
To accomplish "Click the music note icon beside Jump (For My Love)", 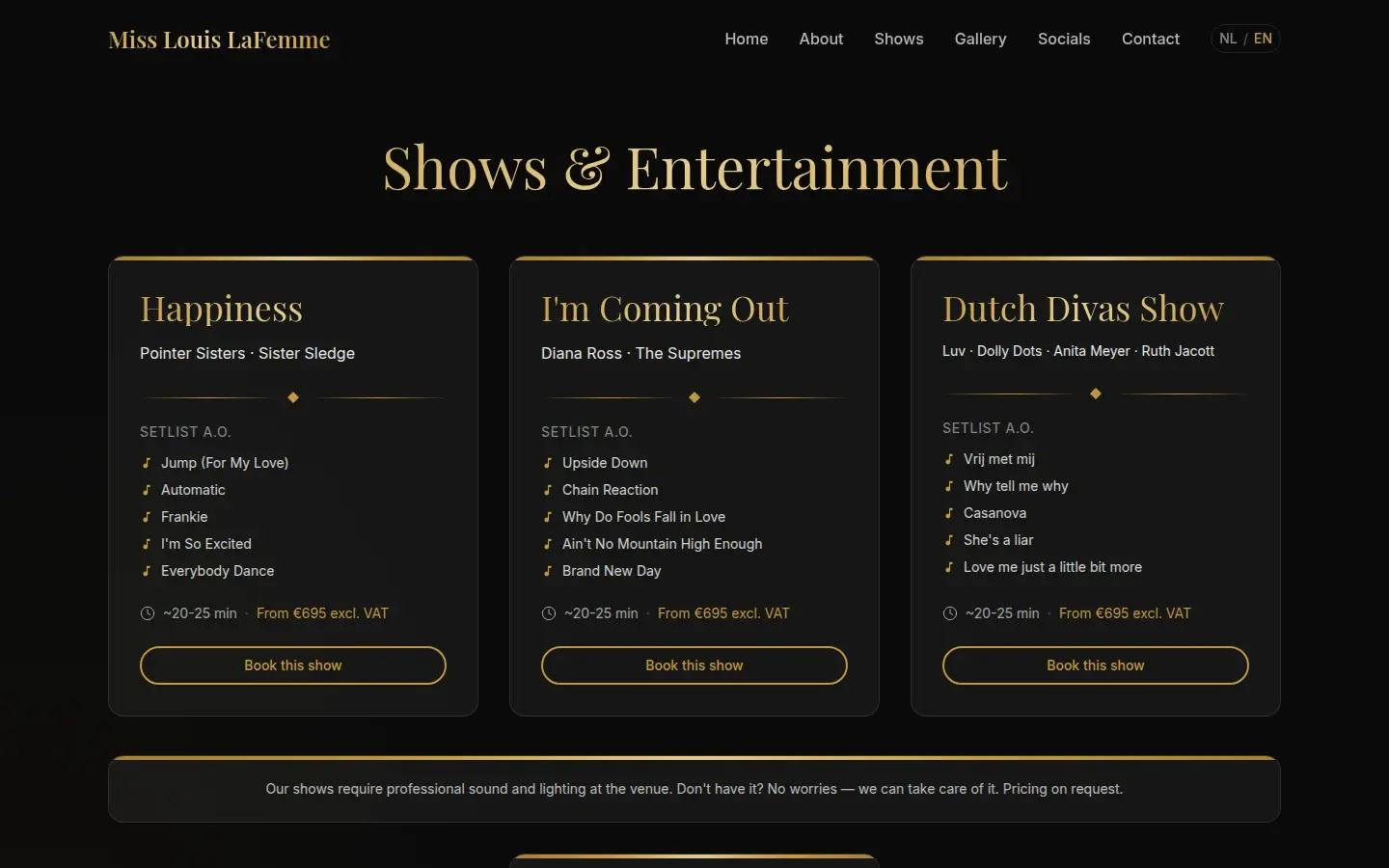I will 147,463.
